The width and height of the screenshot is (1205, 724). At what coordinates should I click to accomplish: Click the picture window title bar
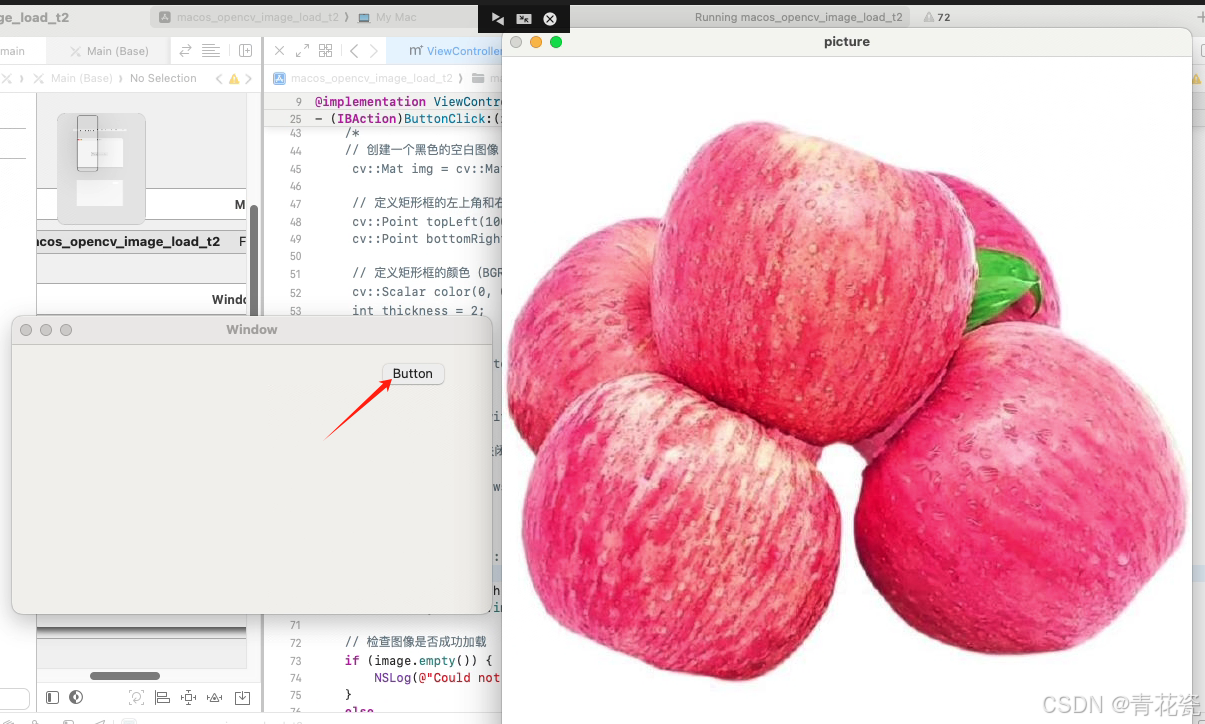847,42
